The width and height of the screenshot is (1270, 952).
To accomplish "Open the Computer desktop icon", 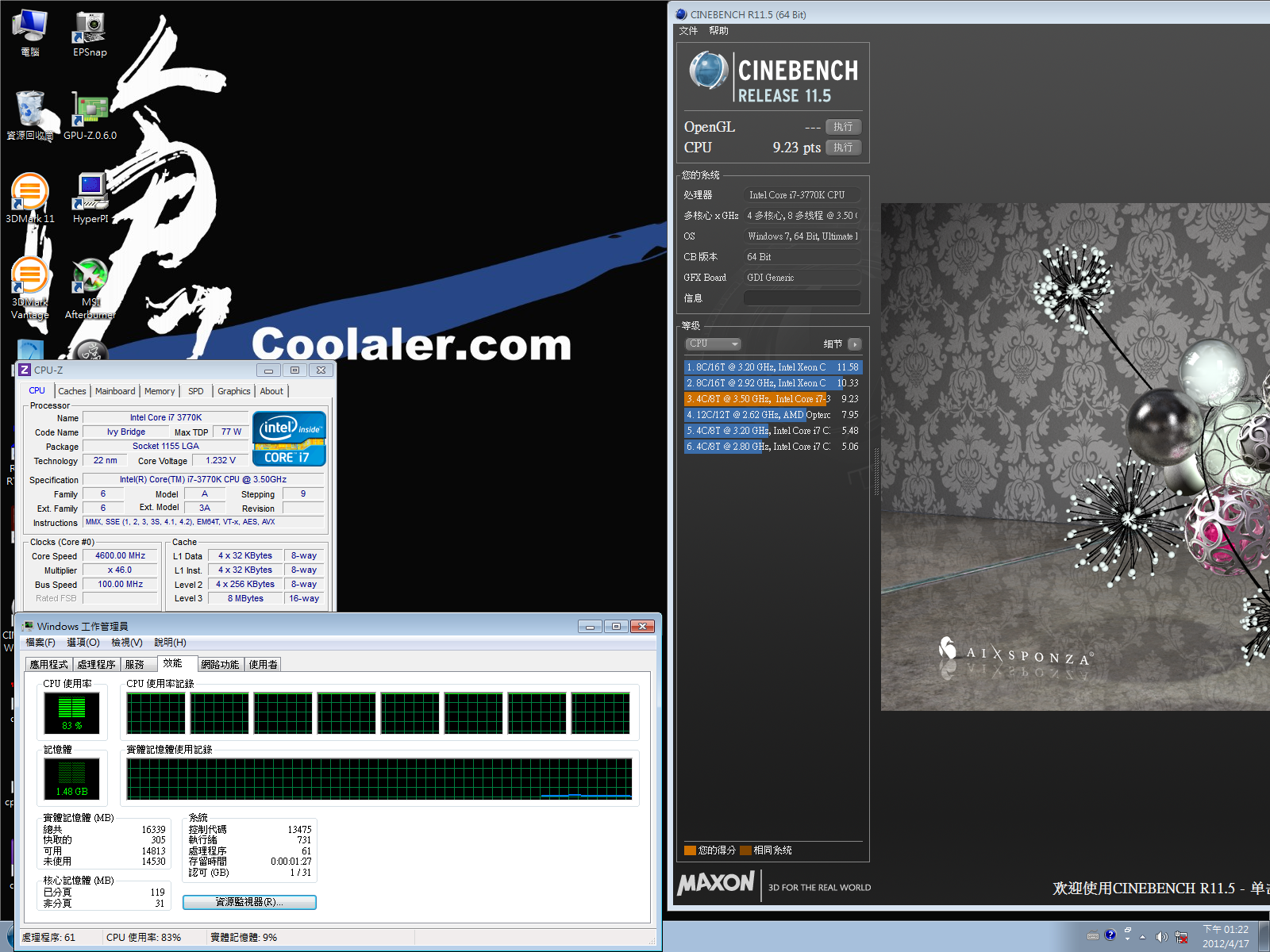I will (x=30, y=33).
